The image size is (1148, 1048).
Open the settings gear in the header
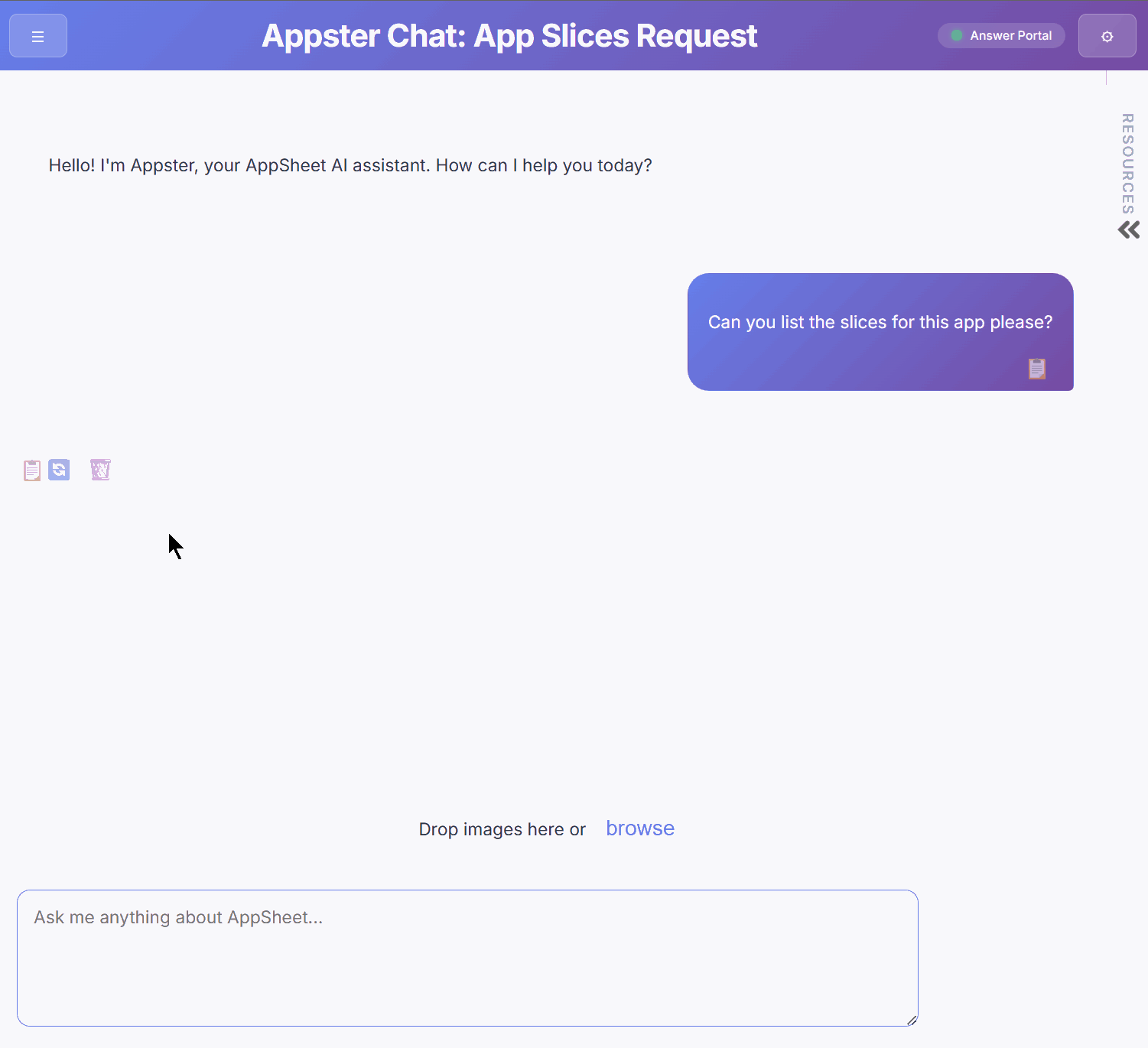[1107, 35]
